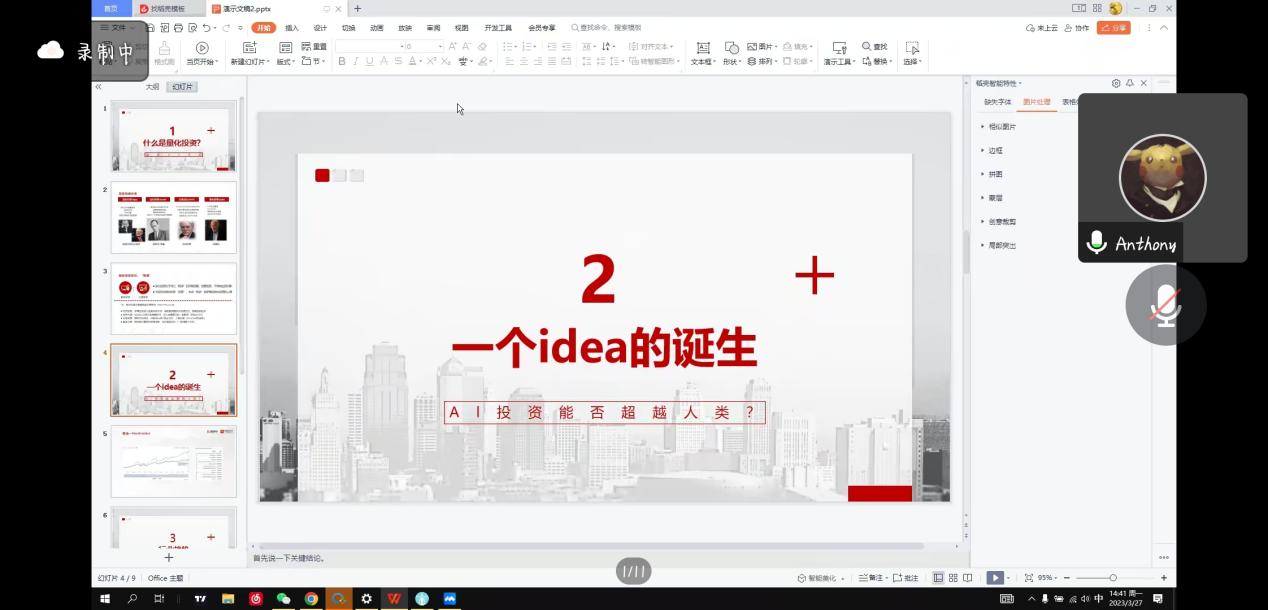Select slide 2 thumbnail with portraits
The width and height of the screenshot is (1268, 610).
tap(174, 217)
